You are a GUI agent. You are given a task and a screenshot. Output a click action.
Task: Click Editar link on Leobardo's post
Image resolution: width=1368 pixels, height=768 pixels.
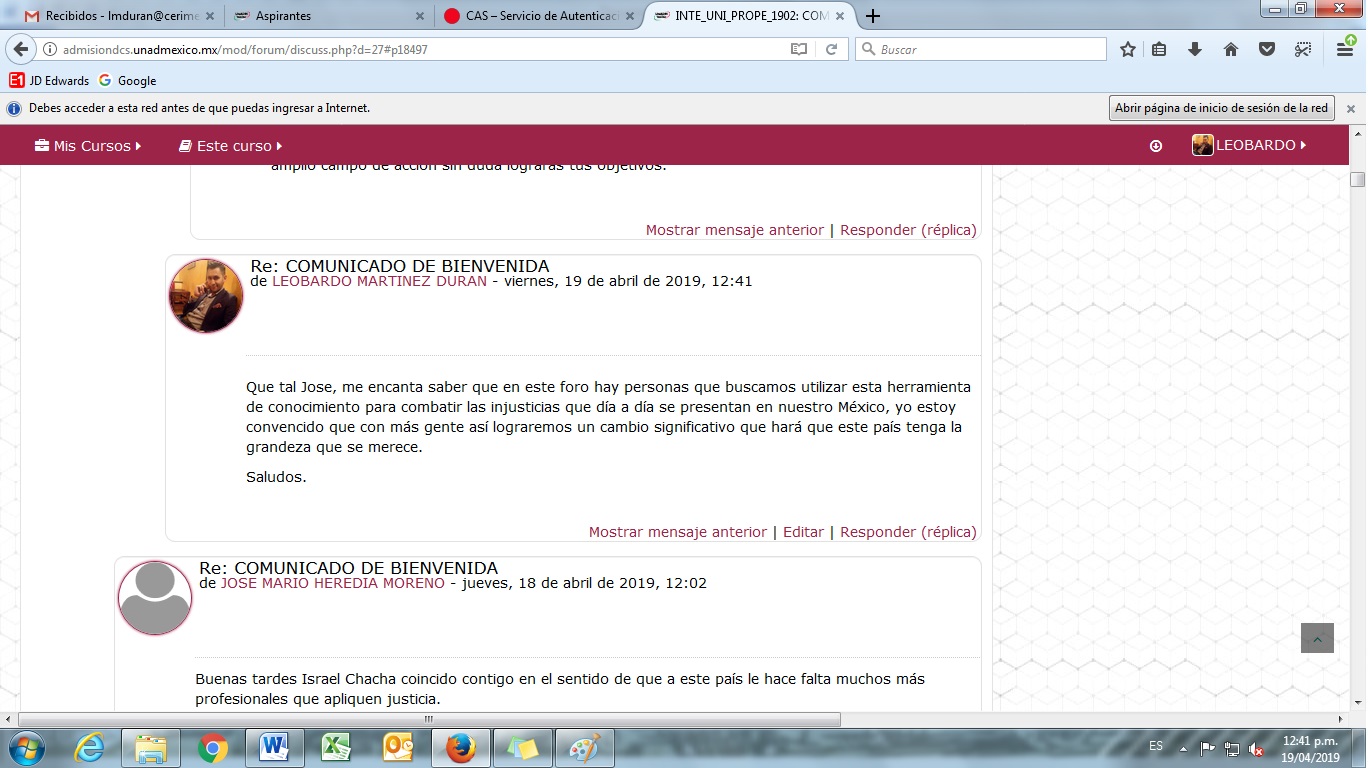[x=803, y=532]
